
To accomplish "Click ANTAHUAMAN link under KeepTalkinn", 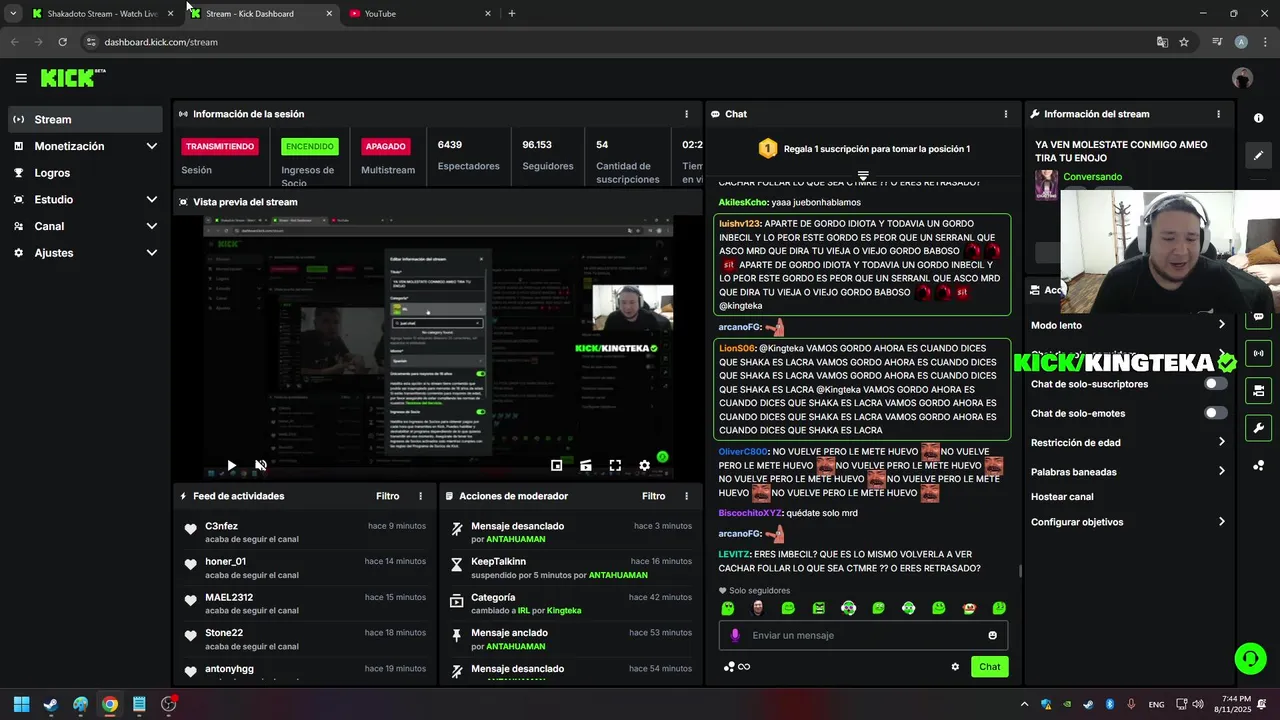I will point(618,575).
